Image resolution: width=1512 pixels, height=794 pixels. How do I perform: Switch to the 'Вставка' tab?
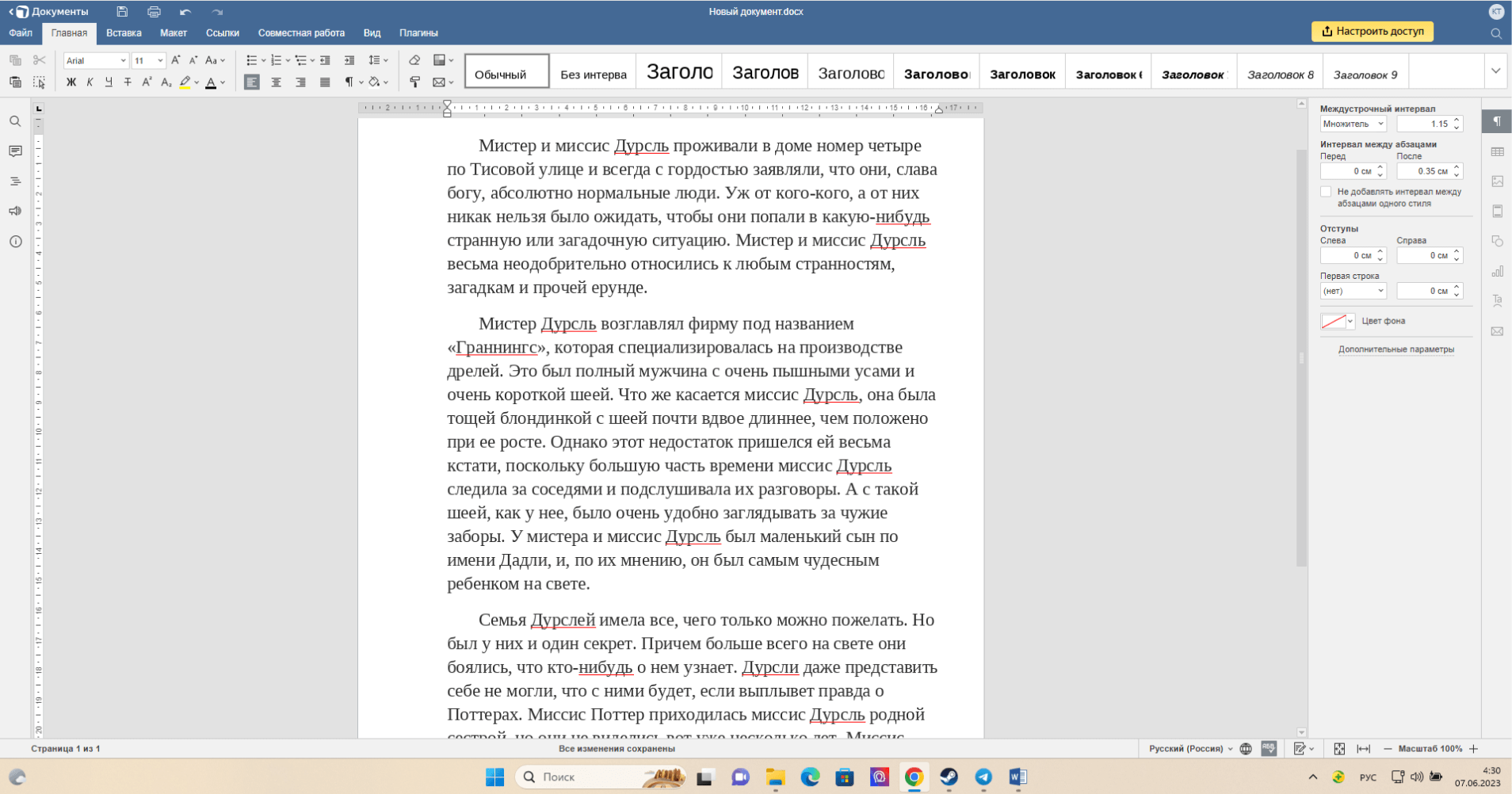(x=124, y=33)
